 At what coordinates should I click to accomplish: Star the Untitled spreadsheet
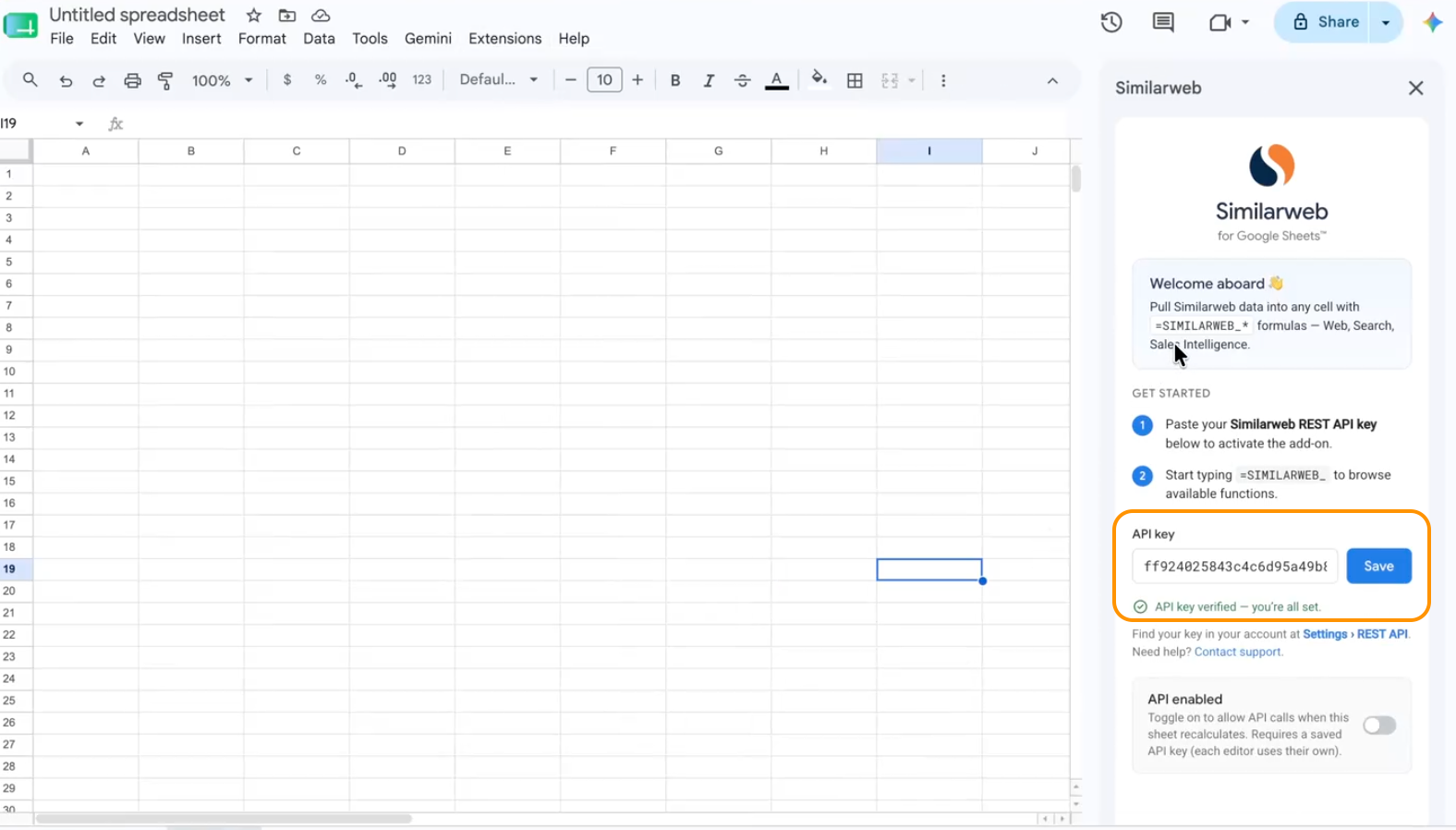254,15
